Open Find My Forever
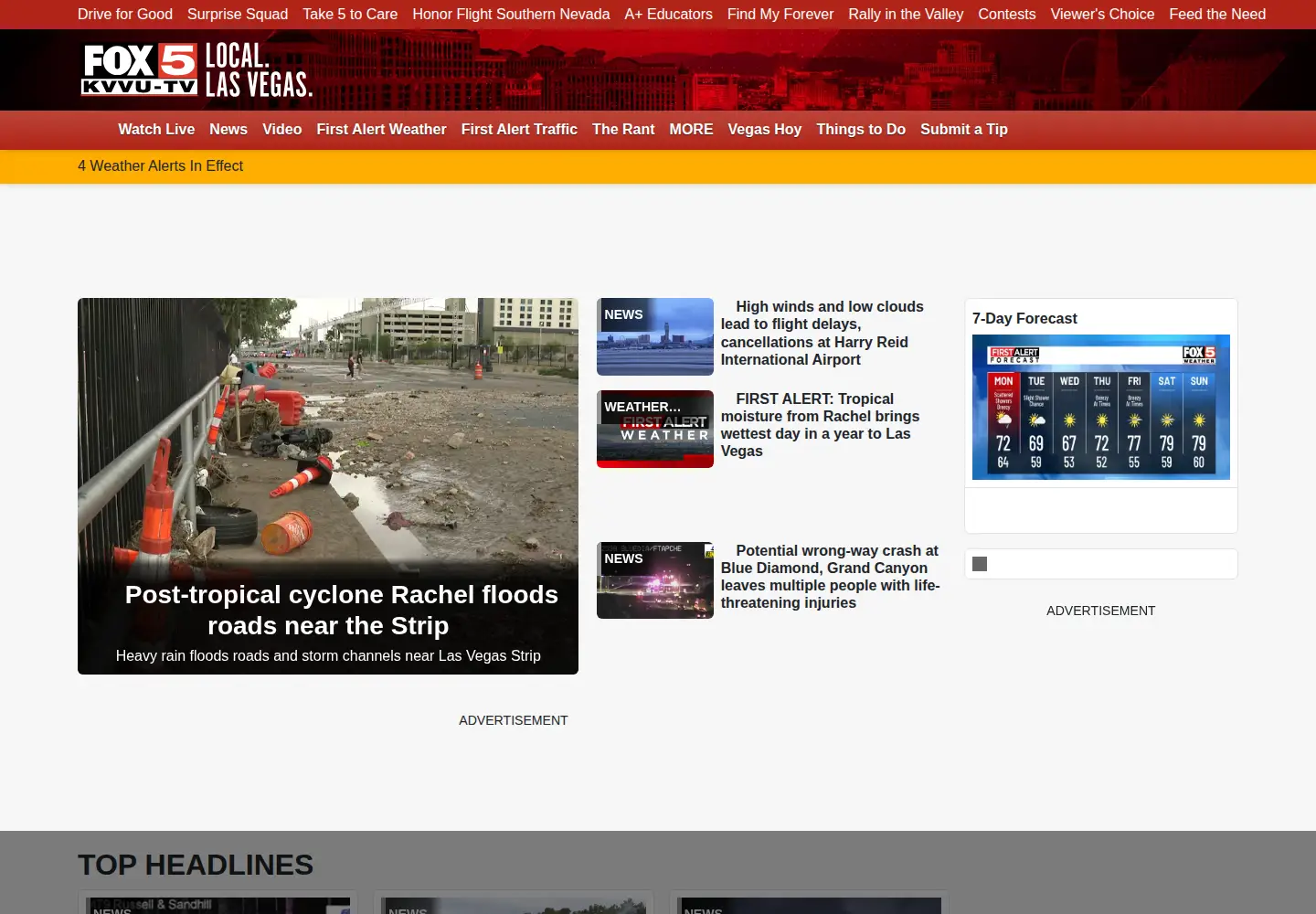Image resolution: width=1316 pixels, height=914 pixels. tap(780, 15)
